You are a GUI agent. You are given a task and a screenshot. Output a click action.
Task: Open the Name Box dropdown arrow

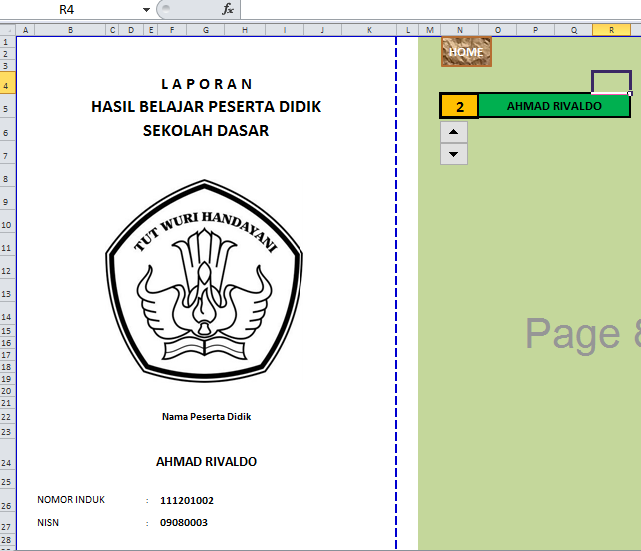[x=146, y=9]
